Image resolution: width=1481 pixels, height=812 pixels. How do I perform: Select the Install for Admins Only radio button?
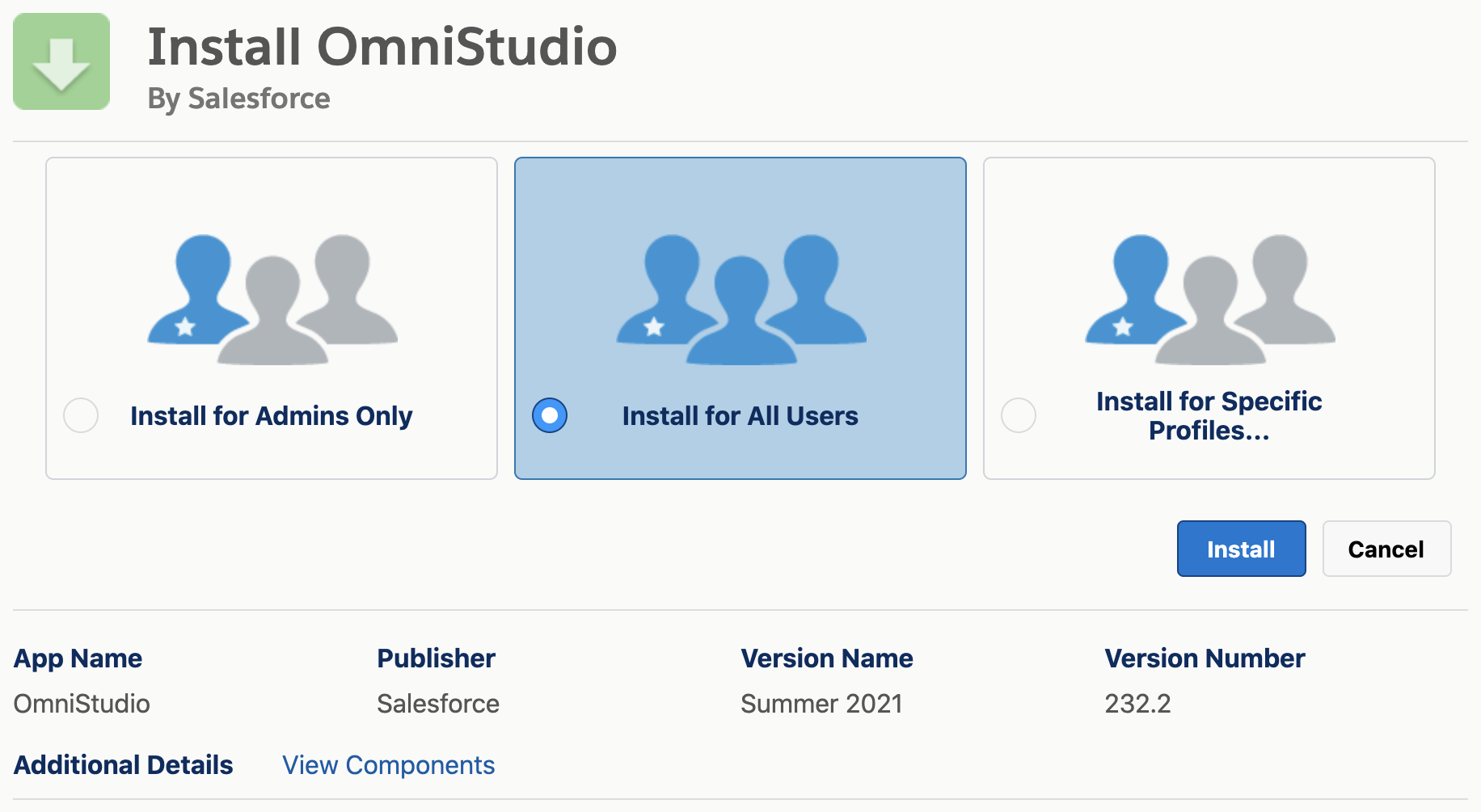[x=80, y=415]
